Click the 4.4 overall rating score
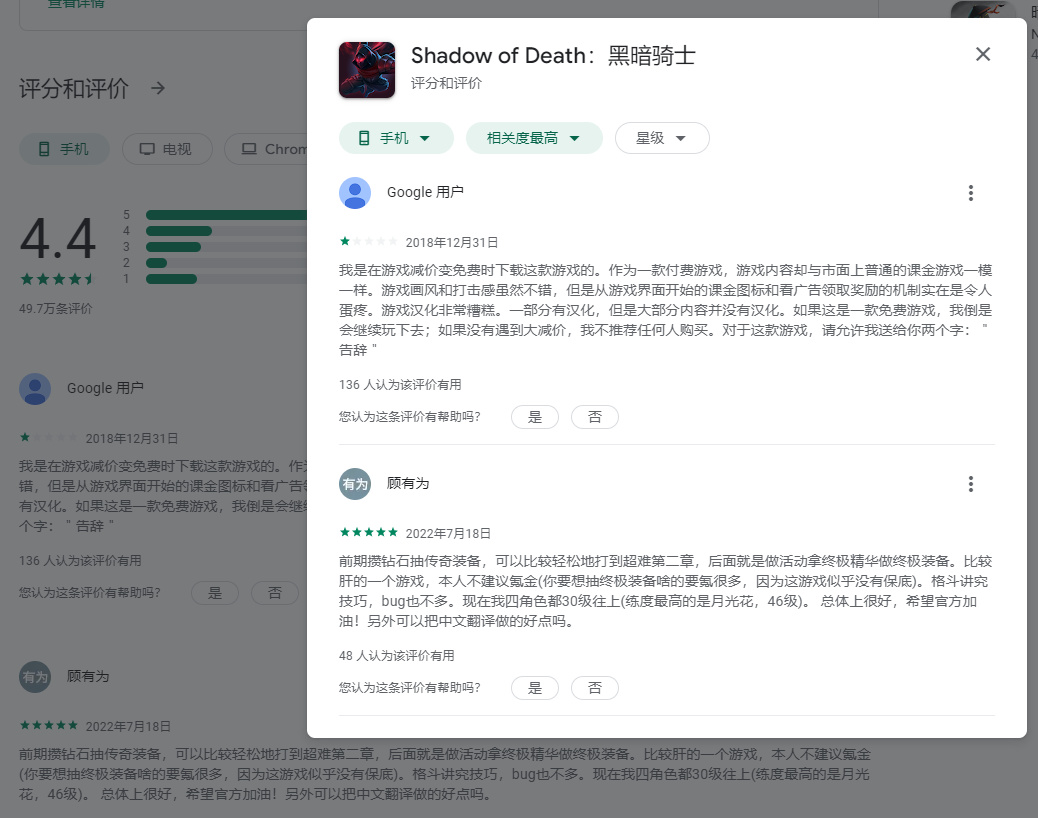The height and width of the screenshot is (818, 1038). pos(58,239)
